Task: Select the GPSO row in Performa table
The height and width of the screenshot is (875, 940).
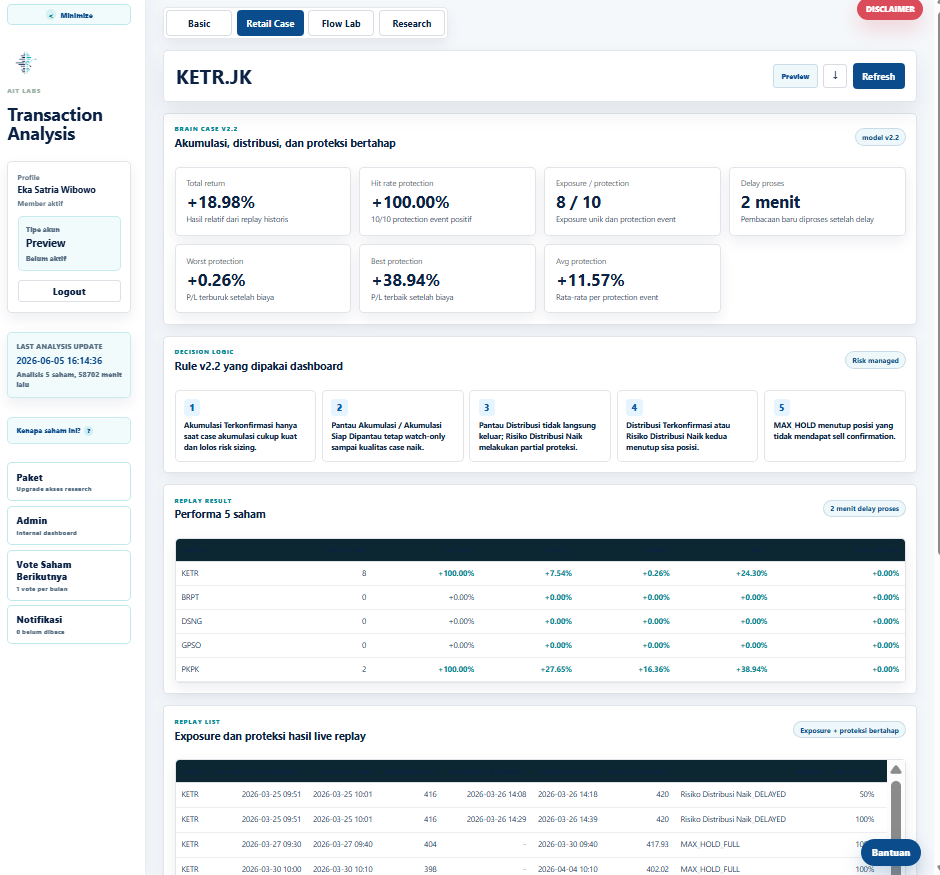Action: tap(540, 645)
